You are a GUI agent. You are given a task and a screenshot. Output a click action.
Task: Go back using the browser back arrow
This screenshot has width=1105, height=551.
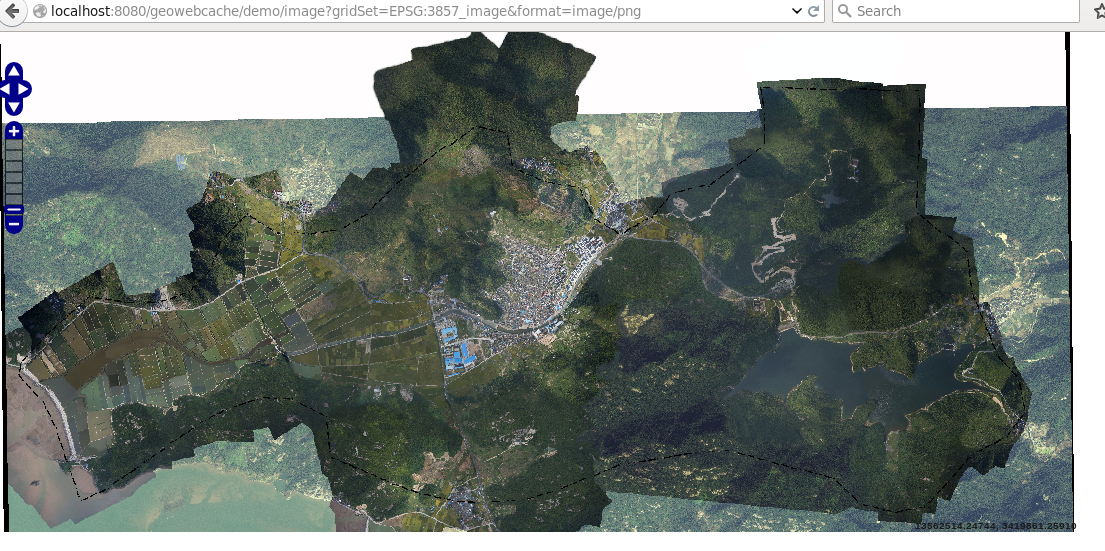pos(14,10)
